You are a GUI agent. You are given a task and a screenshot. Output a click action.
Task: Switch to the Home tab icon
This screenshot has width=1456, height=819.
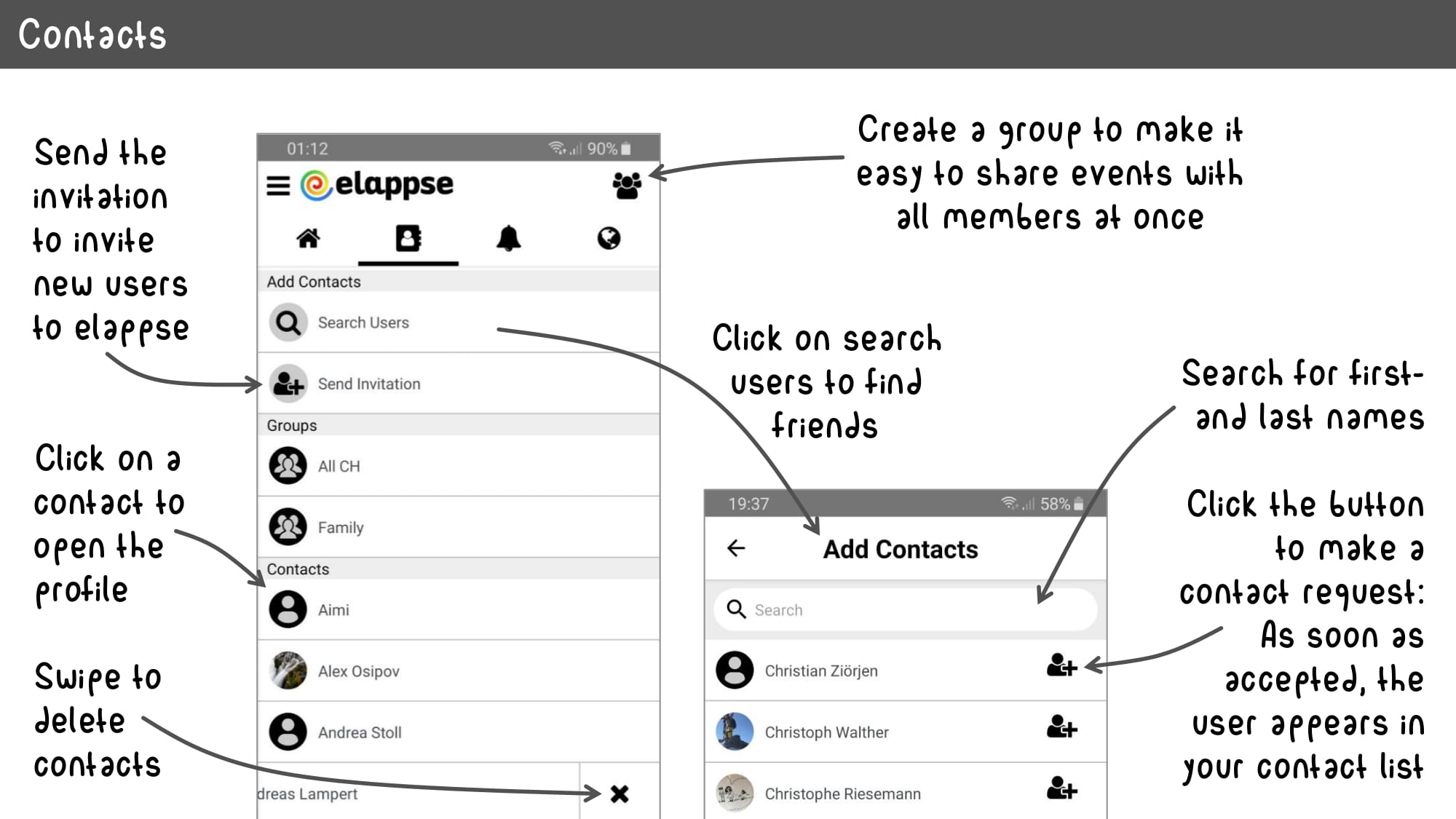point(308,238)
